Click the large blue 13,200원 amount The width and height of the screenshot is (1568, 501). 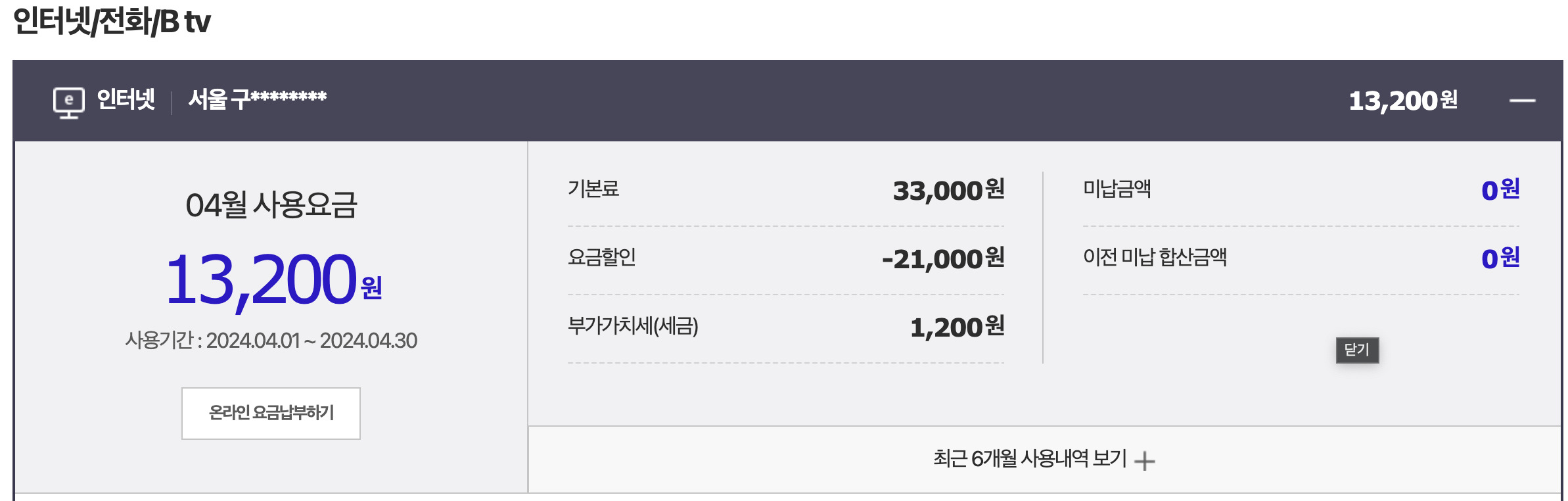coord(273,280)
